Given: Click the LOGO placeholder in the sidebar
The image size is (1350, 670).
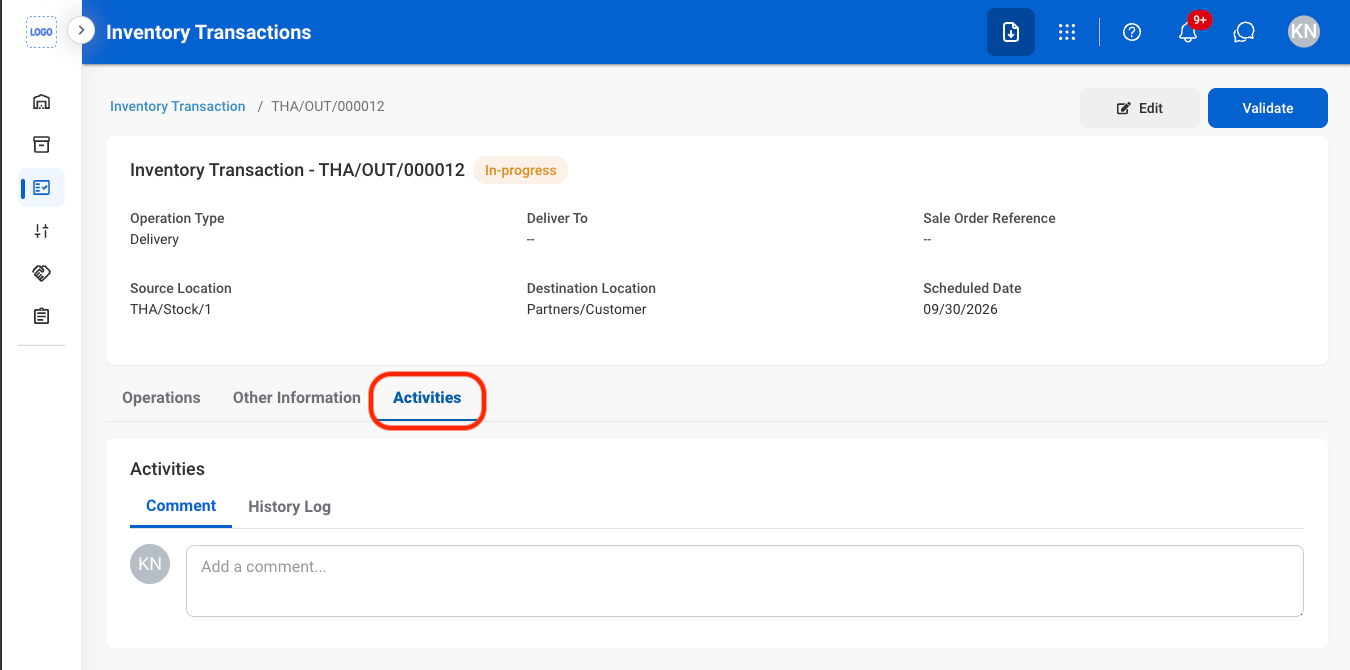Looking at the screenshot, I should [41, 32].
